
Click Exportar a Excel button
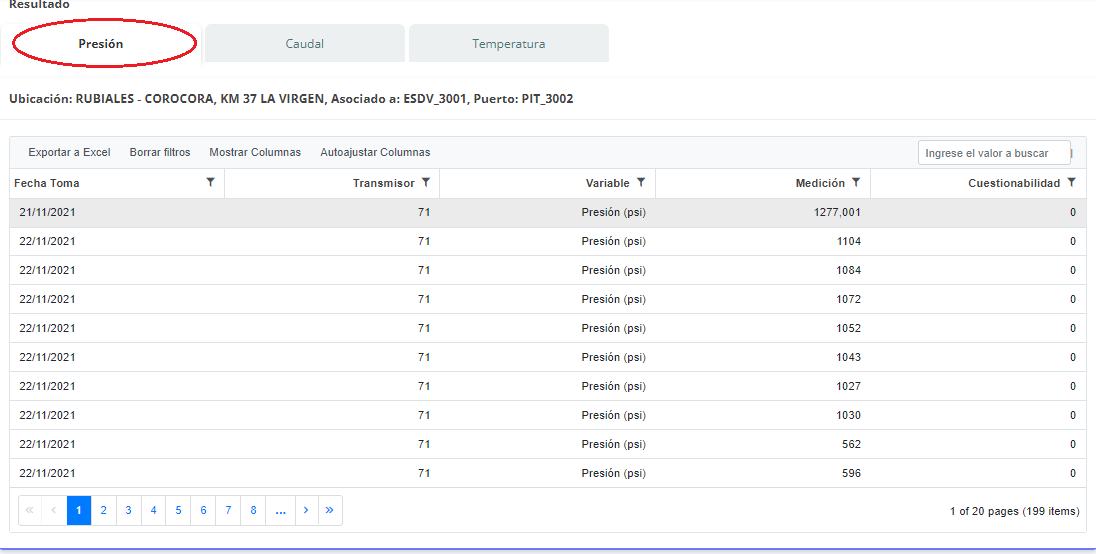tap(69, 152)
